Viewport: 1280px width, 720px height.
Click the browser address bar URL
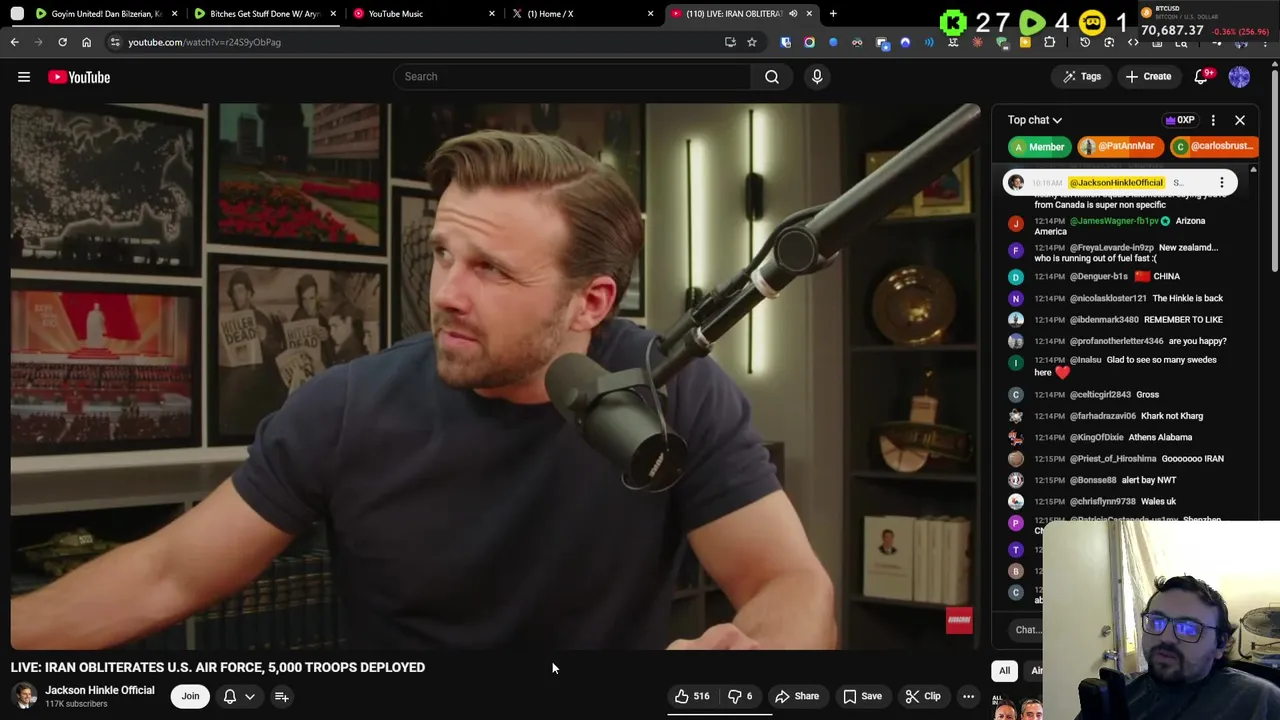tap(204, 42)
